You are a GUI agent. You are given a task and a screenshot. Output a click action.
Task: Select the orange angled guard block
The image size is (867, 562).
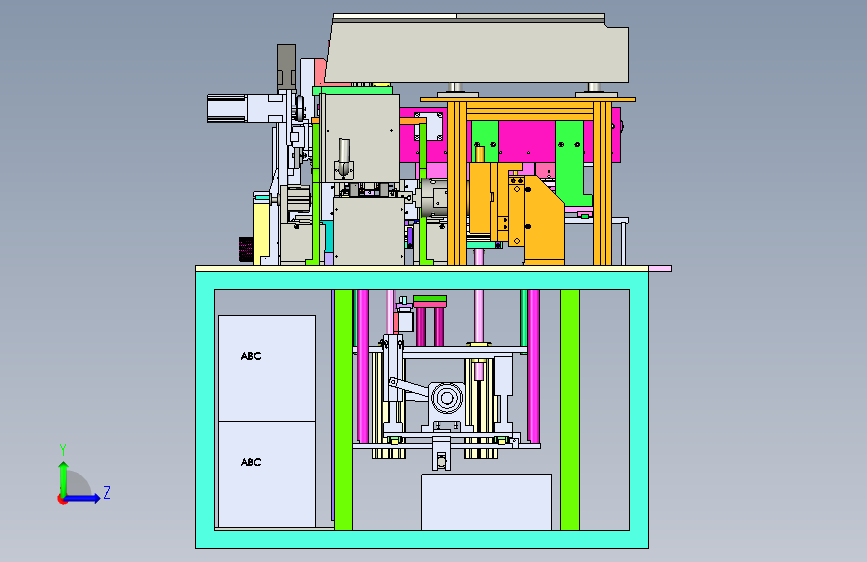tap(544, 220)
